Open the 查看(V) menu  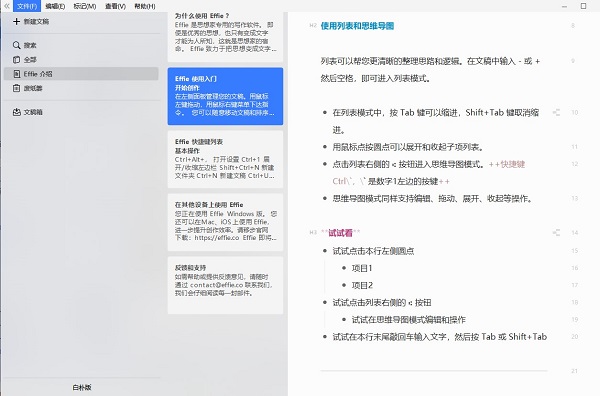116,6
